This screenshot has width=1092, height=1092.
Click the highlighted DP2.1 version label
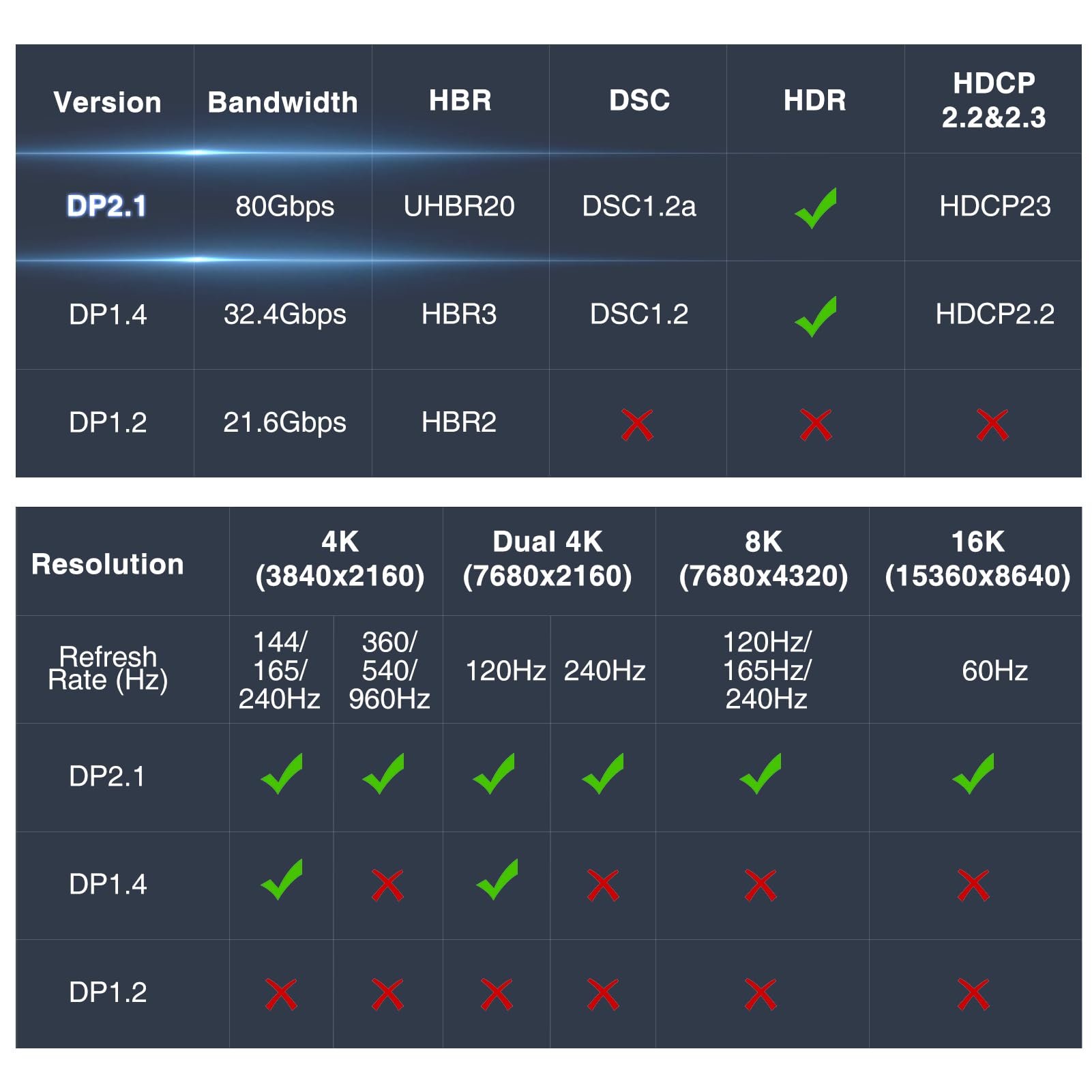[107, 206]
